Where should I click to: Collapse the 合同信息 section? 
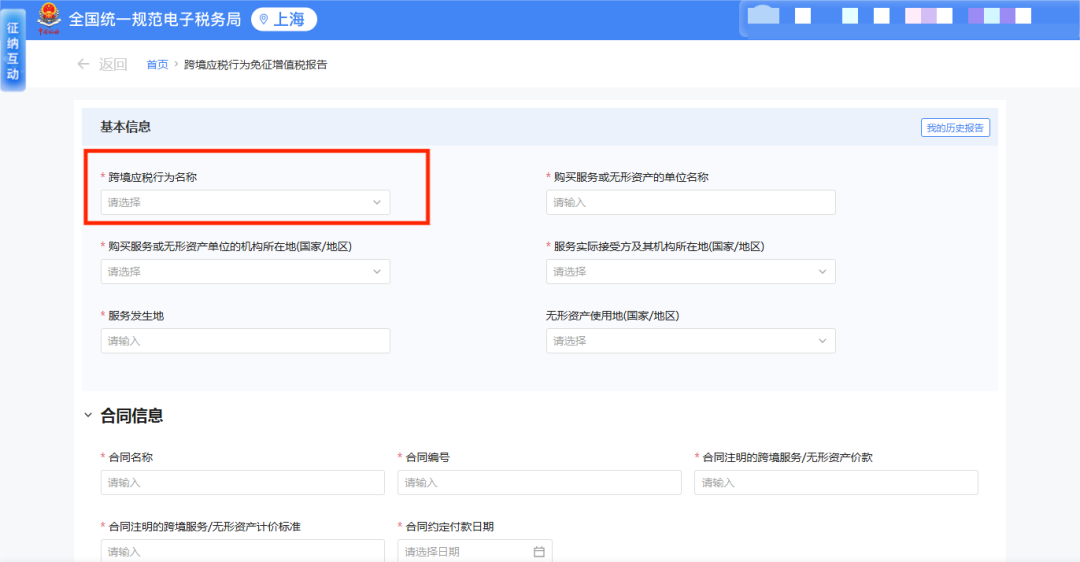point(88,415)
